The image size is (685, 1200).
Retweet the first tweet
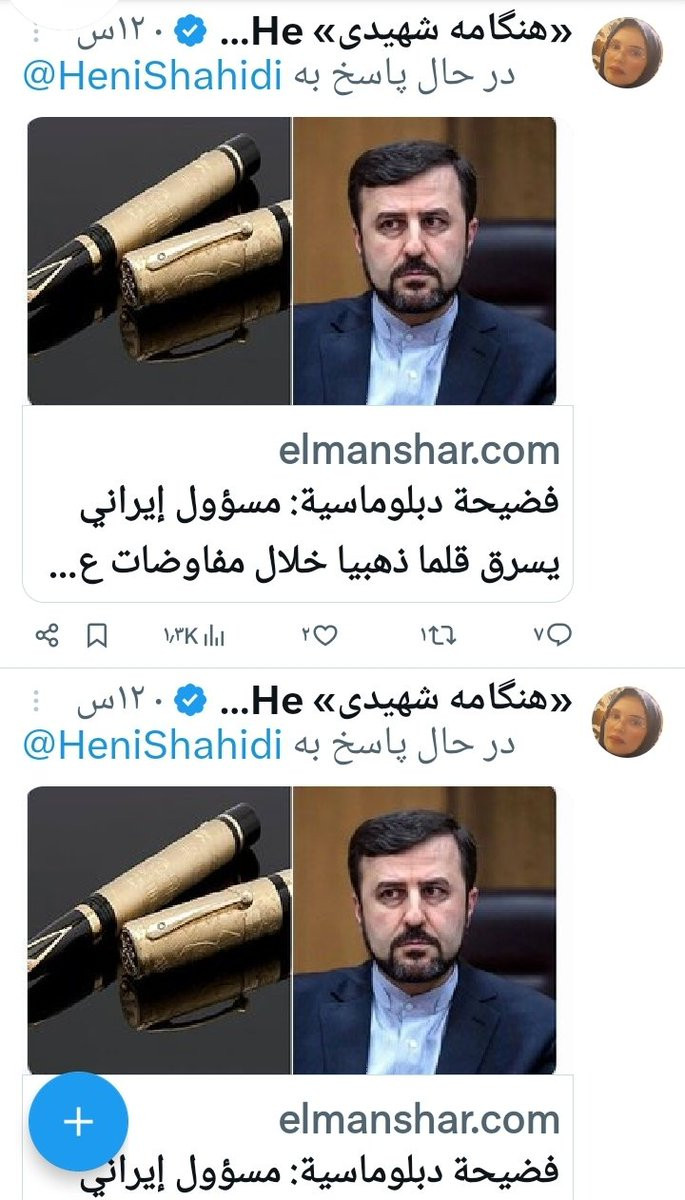(x=437, y=634)
